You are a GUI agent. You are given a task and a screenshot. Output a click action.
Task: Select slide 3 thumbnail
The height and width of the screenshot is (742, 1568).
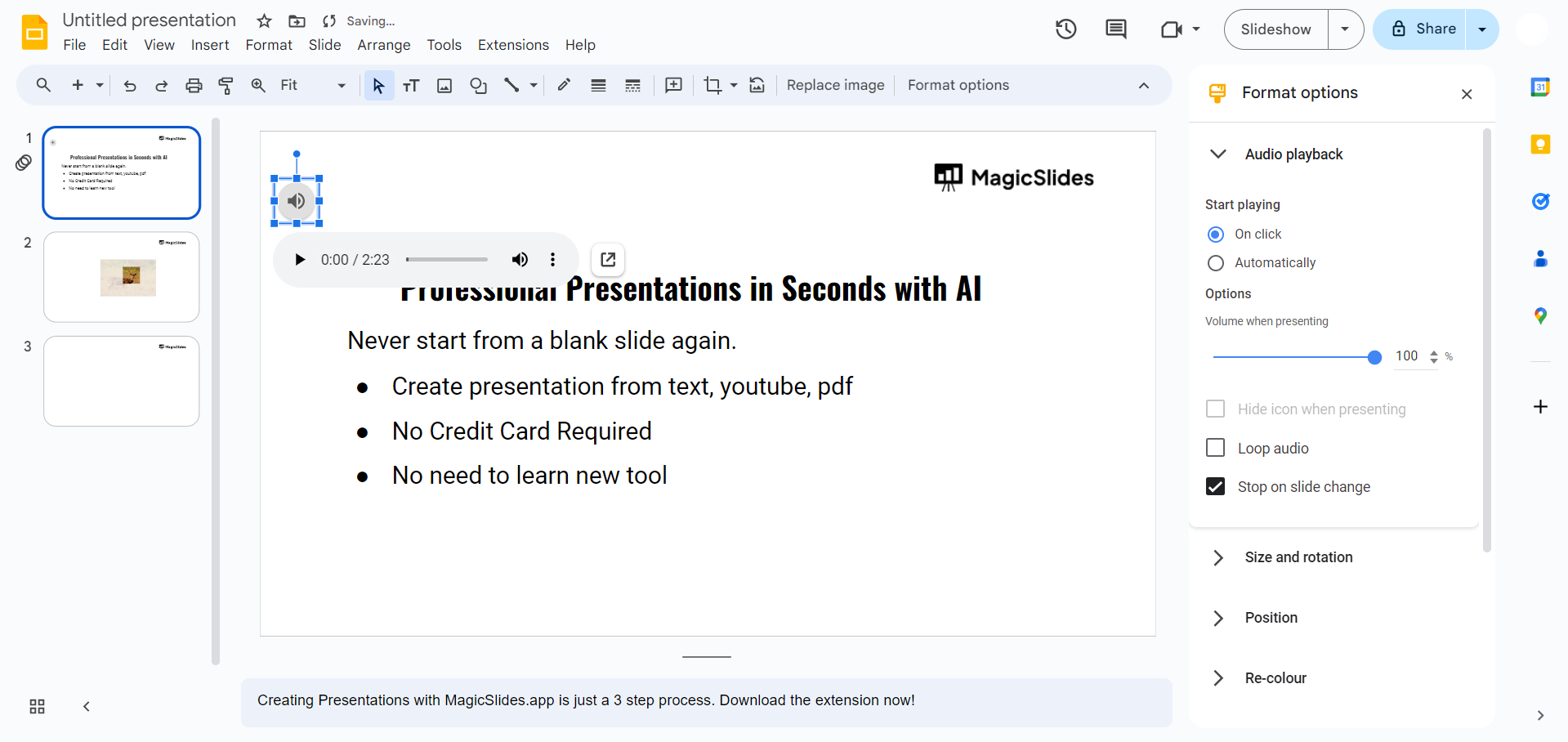pyautogui.click(x=121, y=382)
